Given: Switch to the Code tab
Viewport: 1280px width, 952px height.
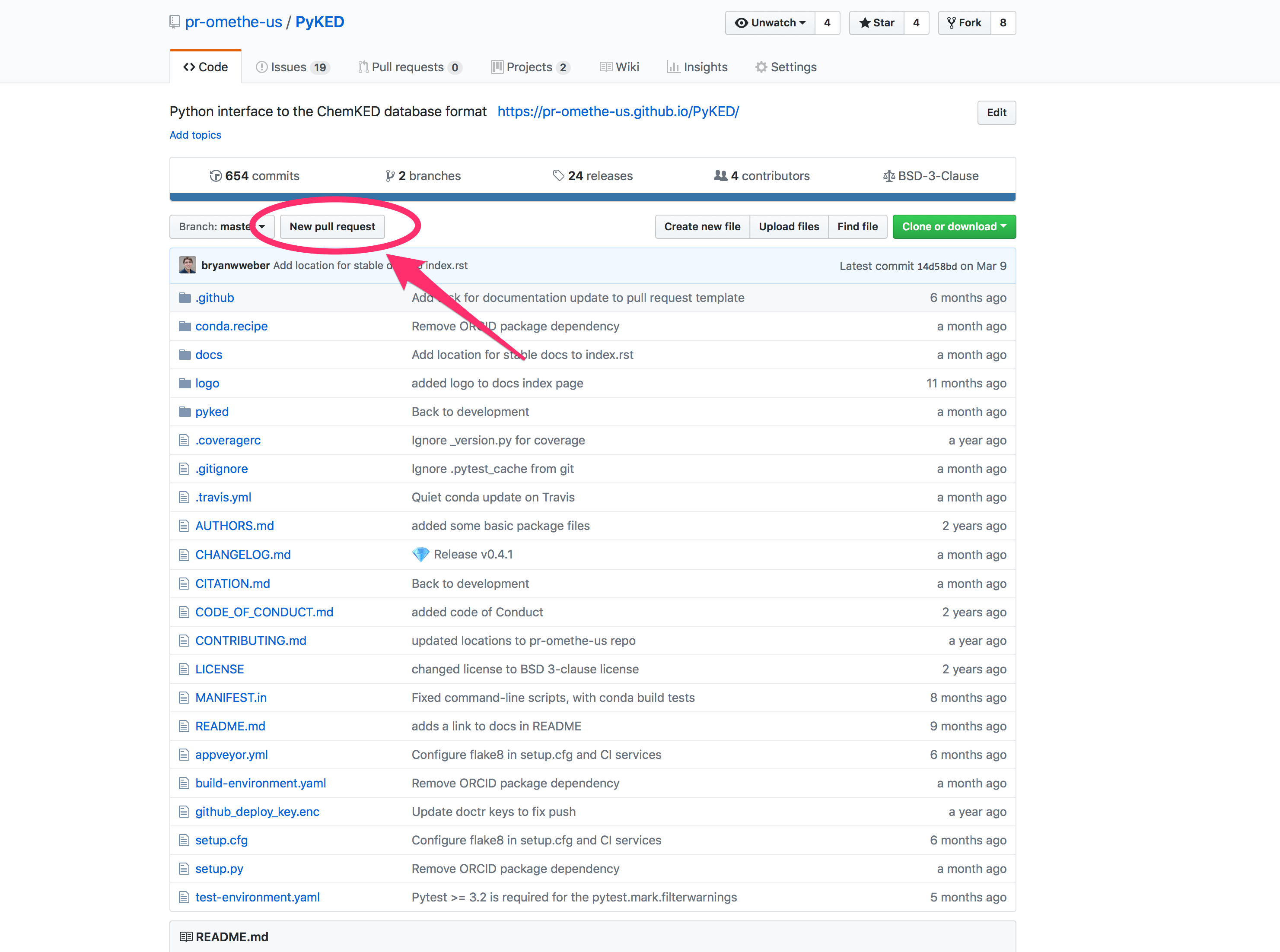Looking at the screenshot, I should point(205,67).
